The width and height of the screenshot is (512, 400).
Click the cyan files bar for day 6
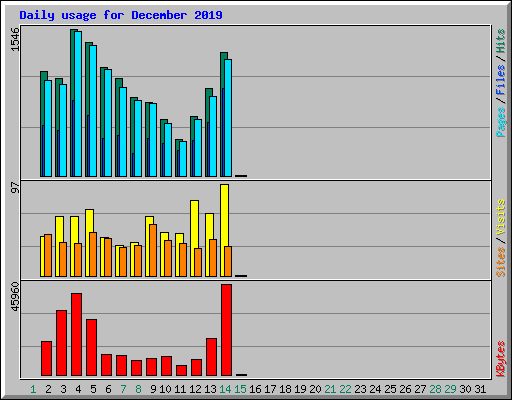point(108,123)
